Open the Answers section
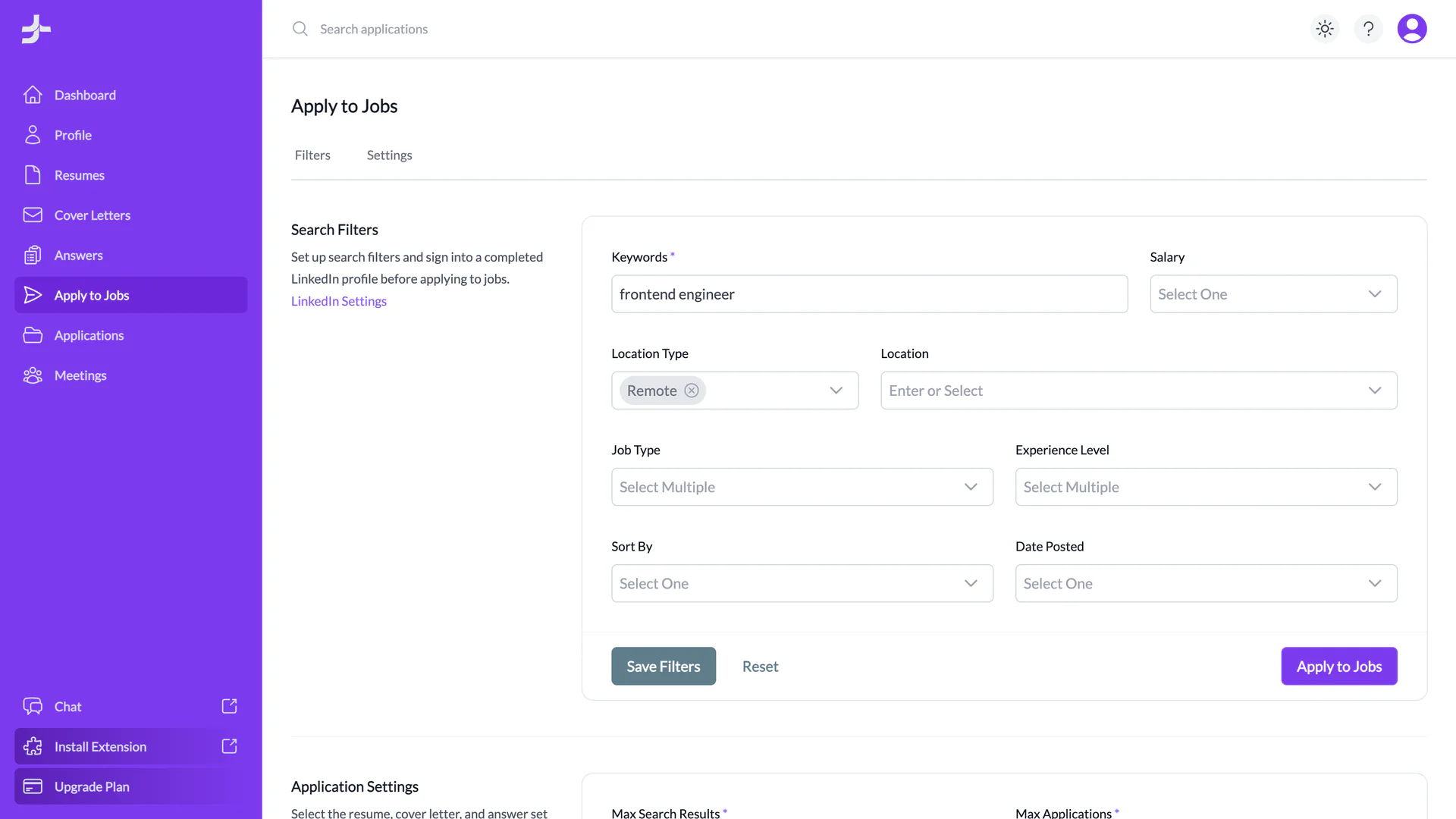Screen dimensions: 1456x819 click(78, 255)
